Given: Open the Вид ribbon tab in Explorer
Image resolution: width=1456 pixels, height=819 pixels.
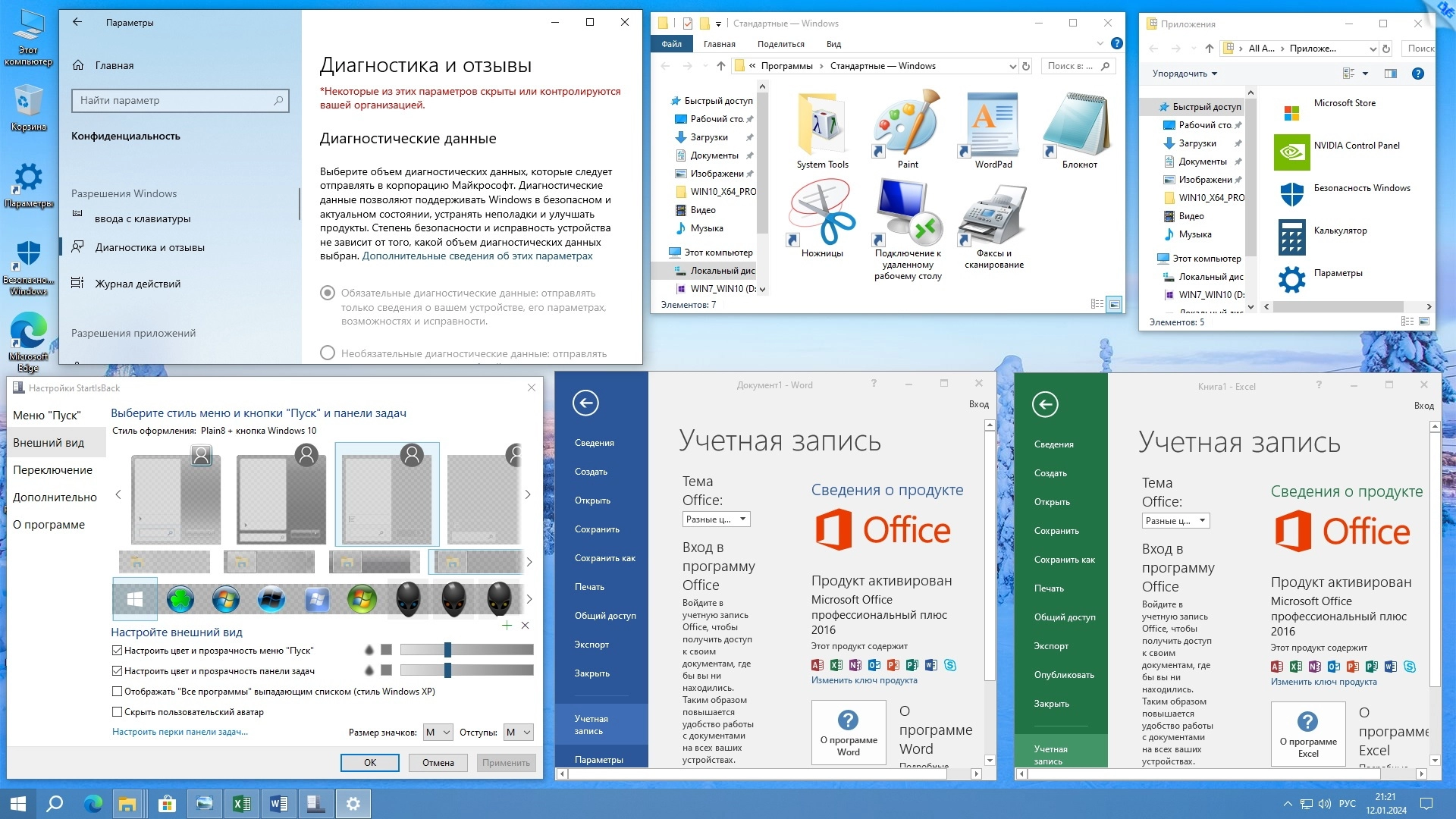Looking at the screenshot, I should coord(833,44).
